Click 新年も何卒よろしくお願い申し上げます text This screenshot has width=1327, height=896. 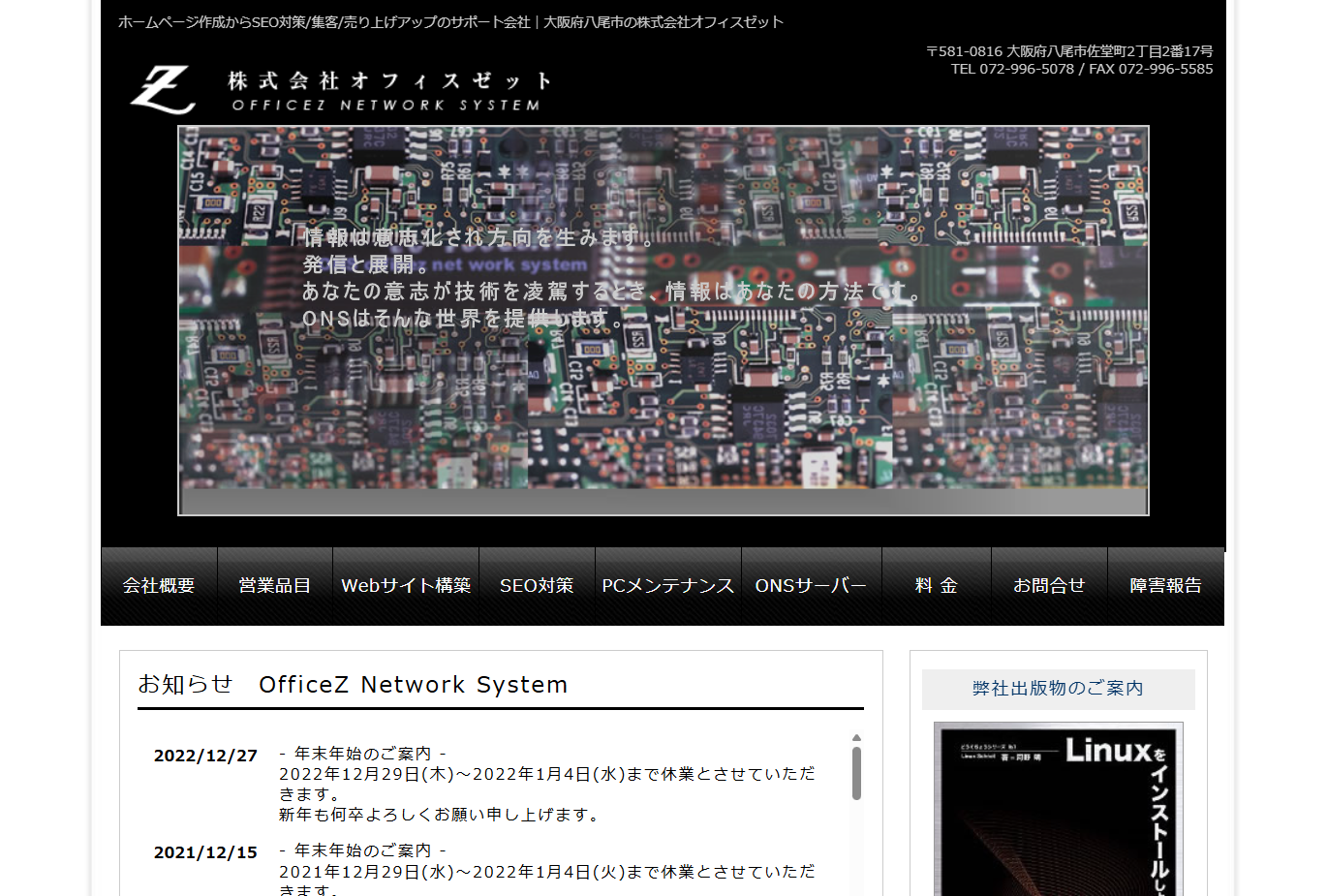(441, 815)
